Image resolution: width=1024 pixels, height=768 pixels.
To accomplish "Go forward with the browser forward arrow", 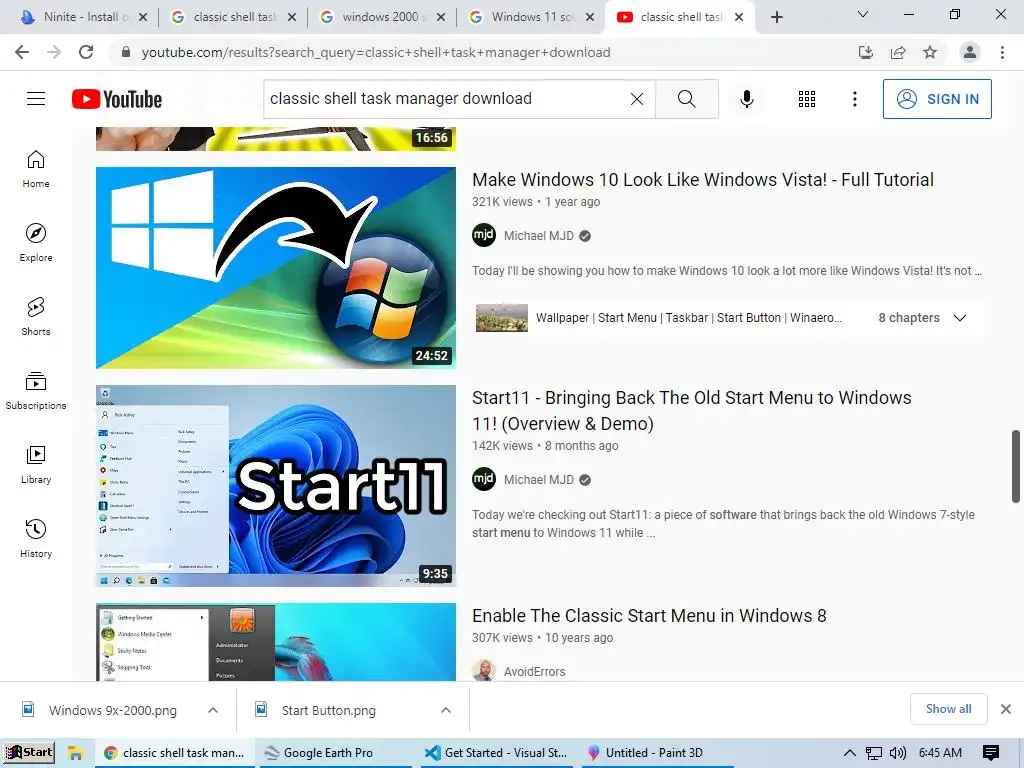I will pyautogui.click(x=54, y=52).
